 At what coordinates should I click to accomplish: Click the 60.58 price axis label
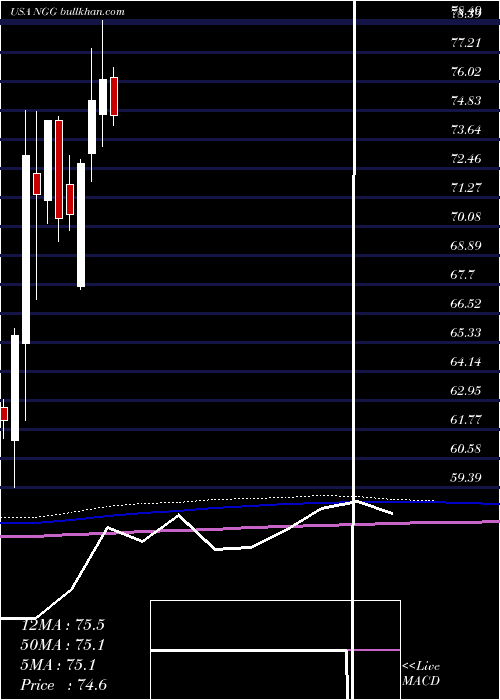tap(466, 449)
